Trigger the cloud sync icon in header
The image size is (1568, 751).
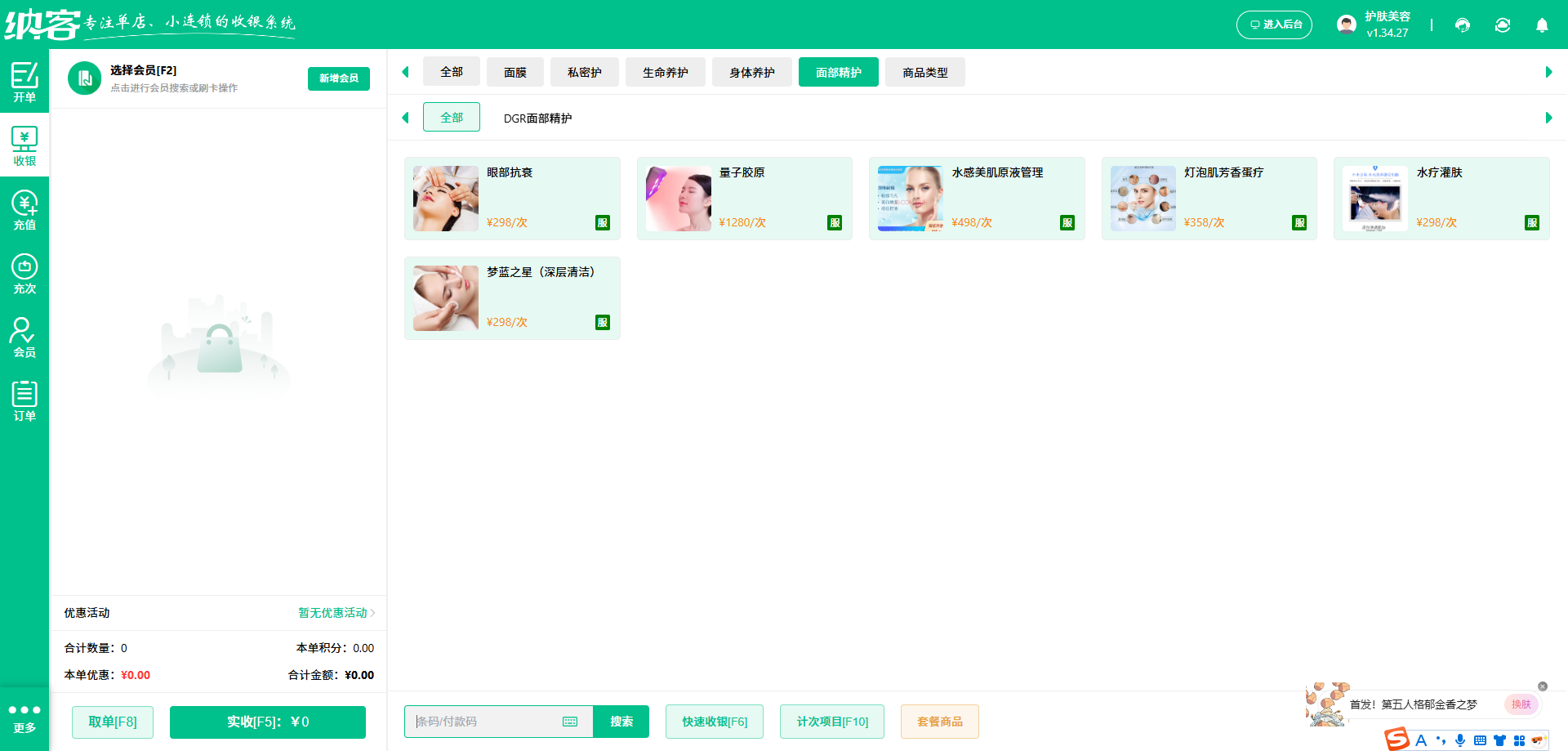pyautogui.click(x=1503, y=25)
